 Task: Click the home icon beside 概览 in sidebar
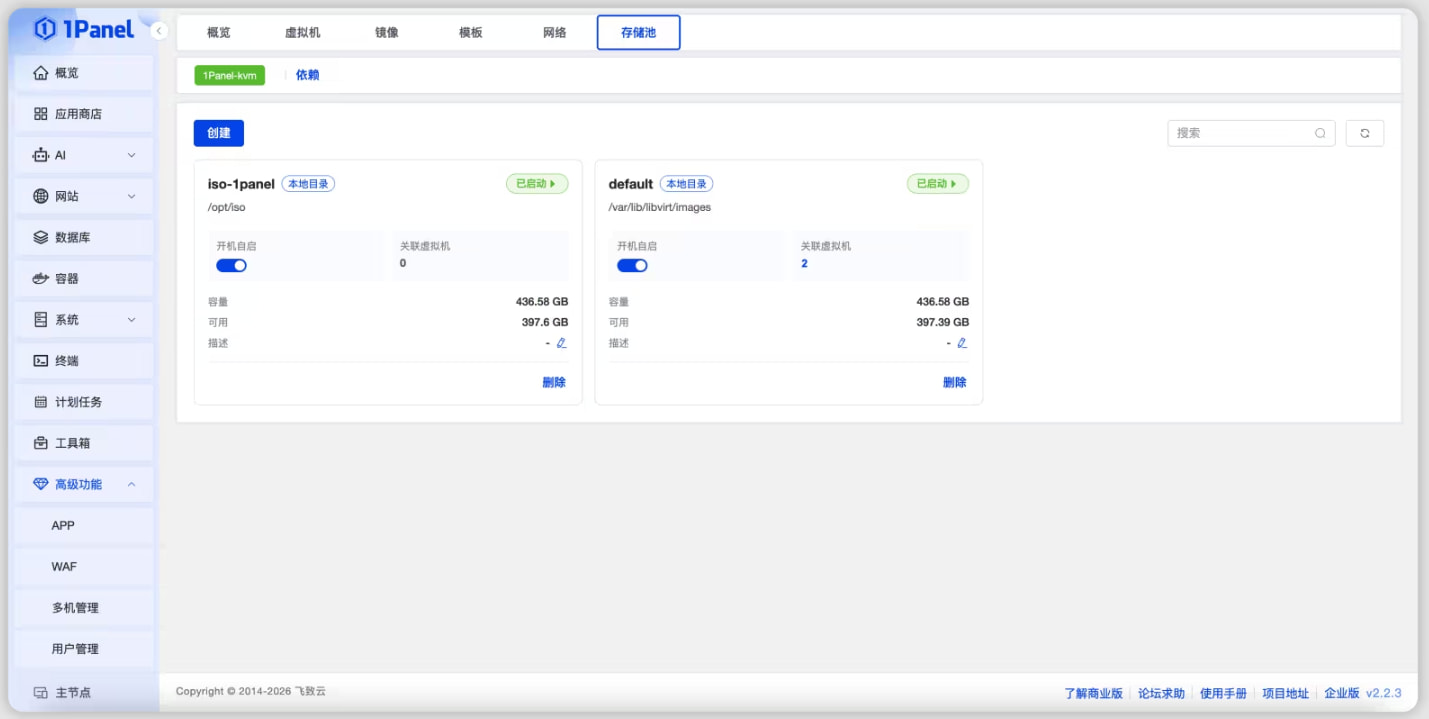(x=41, y=73)
